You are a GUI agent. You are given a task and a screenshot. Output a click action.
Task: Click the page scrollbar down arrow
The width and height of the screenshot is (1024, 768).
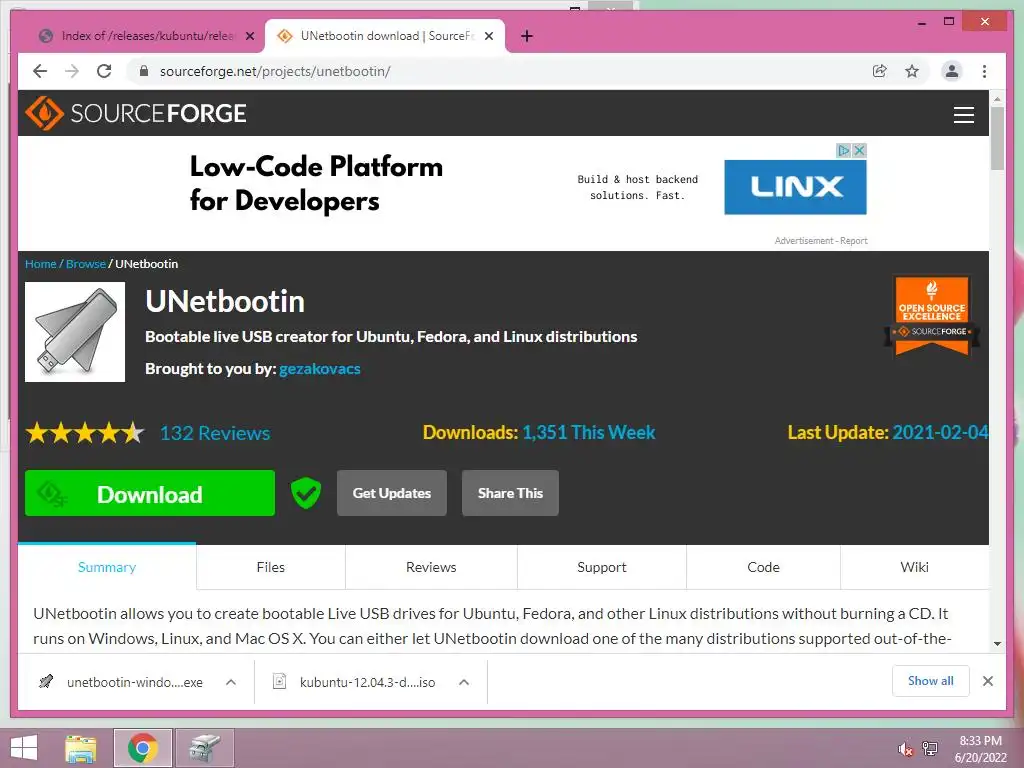coord(997,644)
